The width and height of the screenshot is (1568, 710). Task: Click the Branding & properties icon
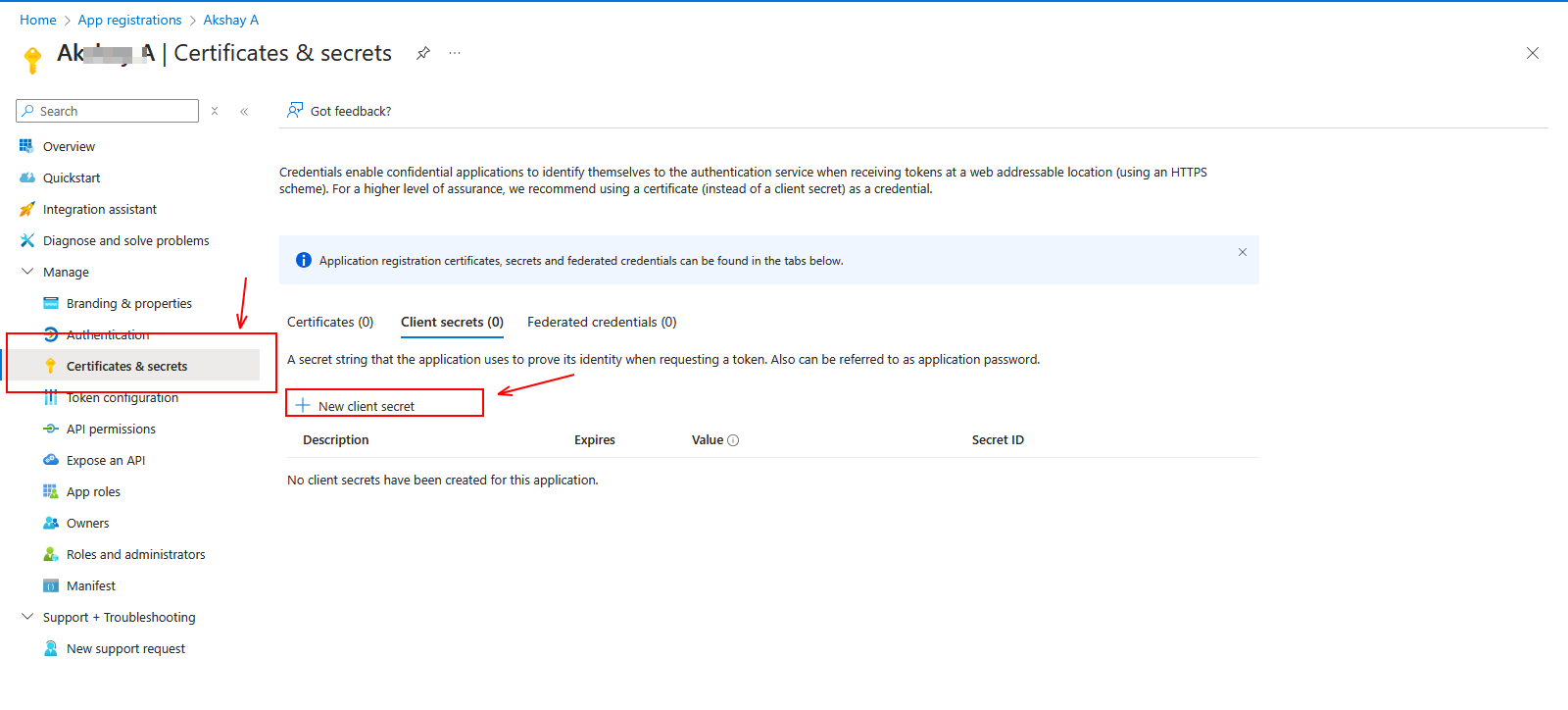[x=51, y=303]
